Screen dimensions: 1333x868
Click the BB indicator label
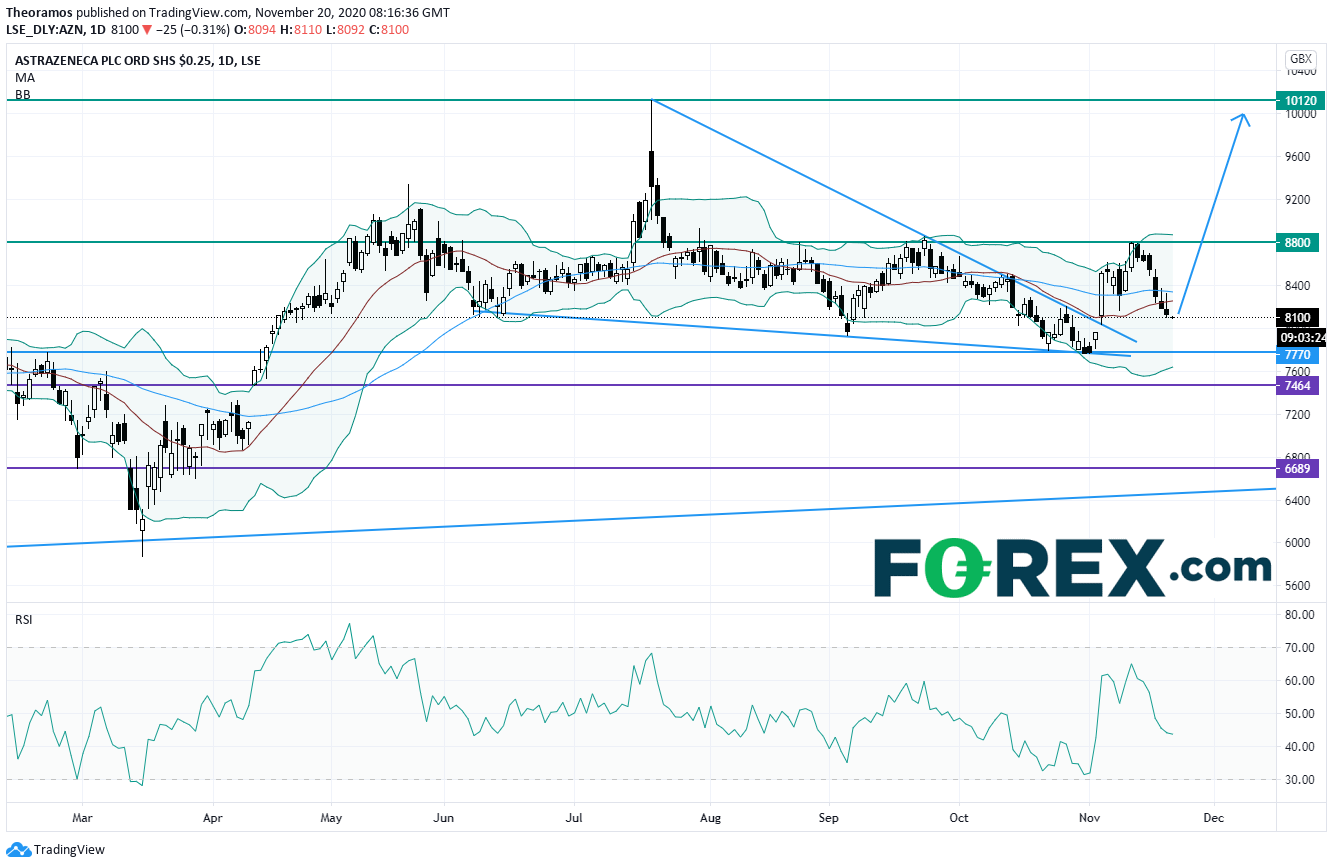[x=21, y=94]
